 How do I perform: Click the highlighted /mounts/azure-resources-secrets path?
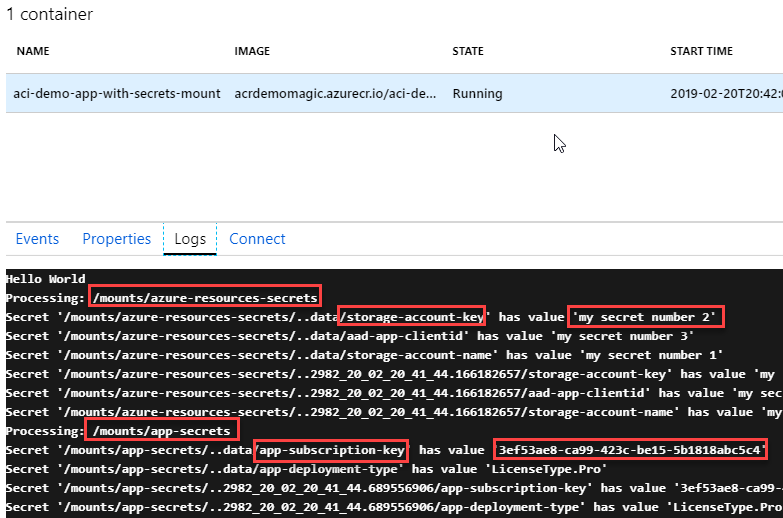coord(205,297)
